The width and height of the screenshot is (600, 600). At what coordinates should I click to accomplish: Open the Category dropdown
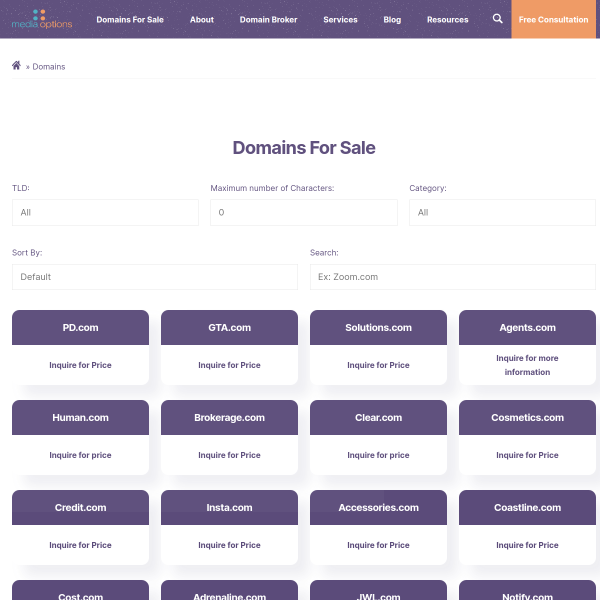coord(502,212)
